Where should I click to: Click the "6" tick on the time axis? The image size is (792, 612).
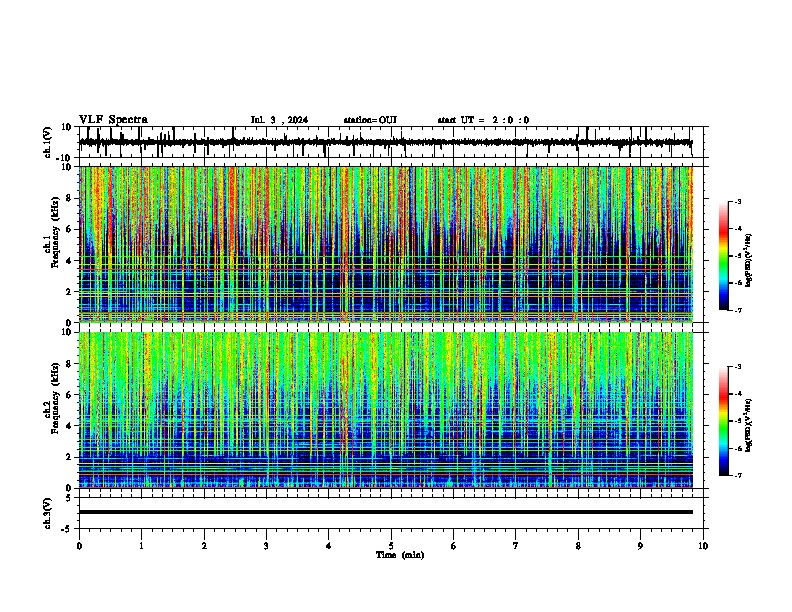454,546
